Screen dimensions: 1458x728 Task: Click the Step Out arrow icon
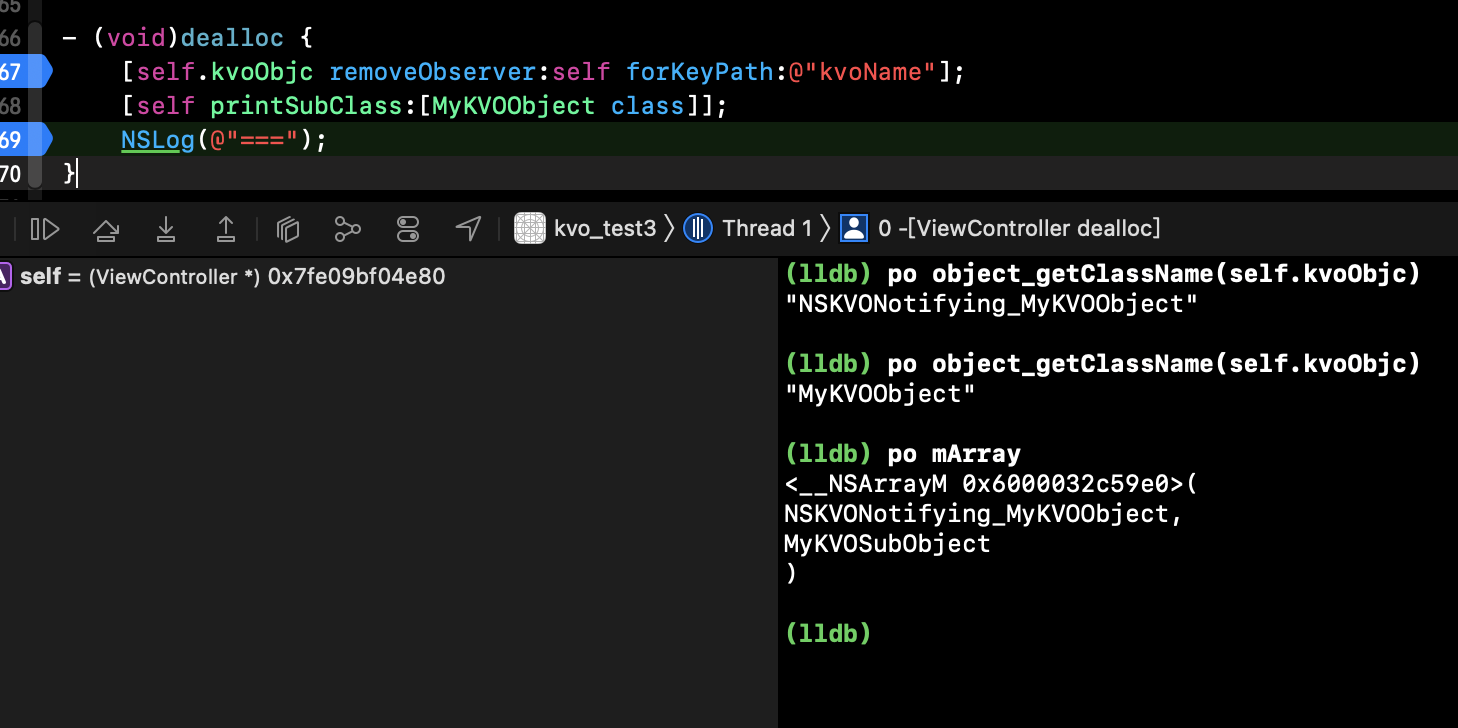pyautogui.click(x=226, y=229)
